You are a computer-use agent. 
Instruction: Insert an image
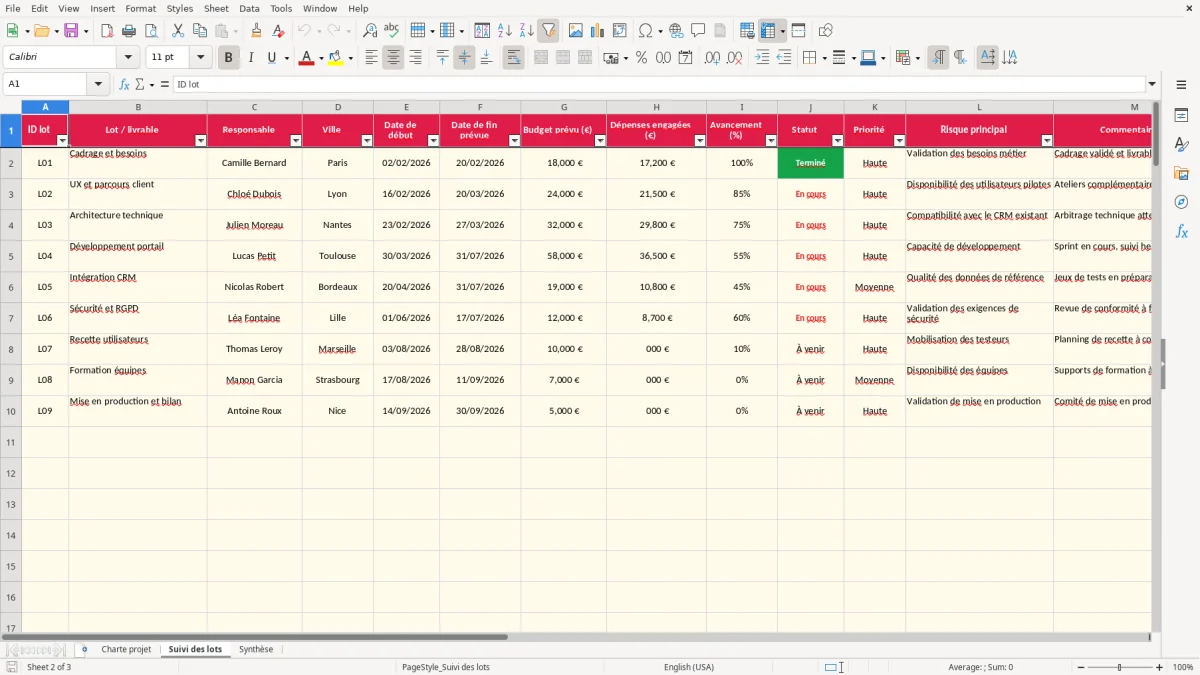pos(575,31)
